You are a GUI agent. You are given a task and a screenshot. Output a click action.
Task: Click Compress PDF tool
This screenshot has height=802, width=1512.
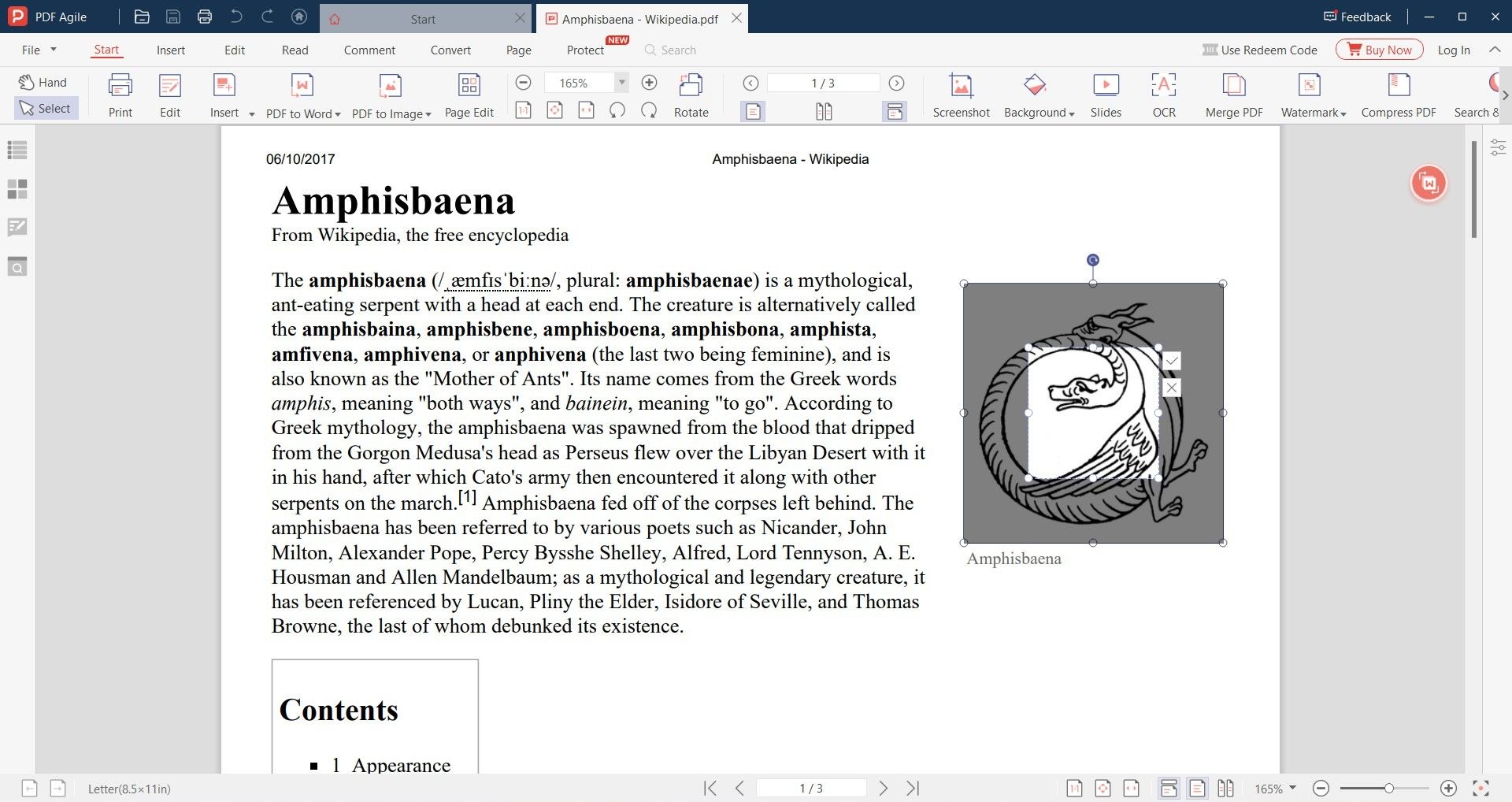tap(1399, 95)
